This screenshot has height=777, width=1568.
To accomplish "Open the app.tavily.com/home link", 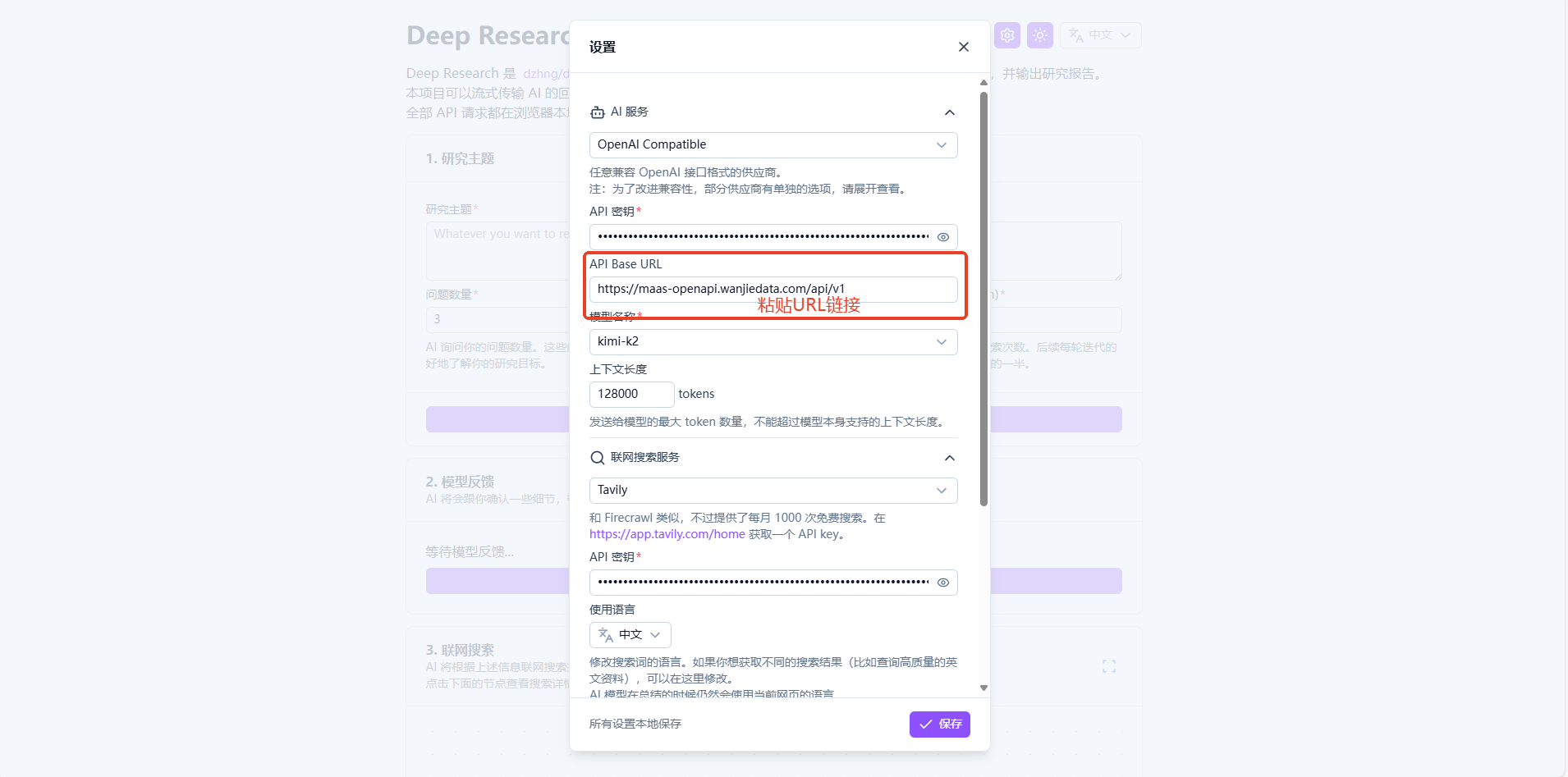I will coord(667,534).
